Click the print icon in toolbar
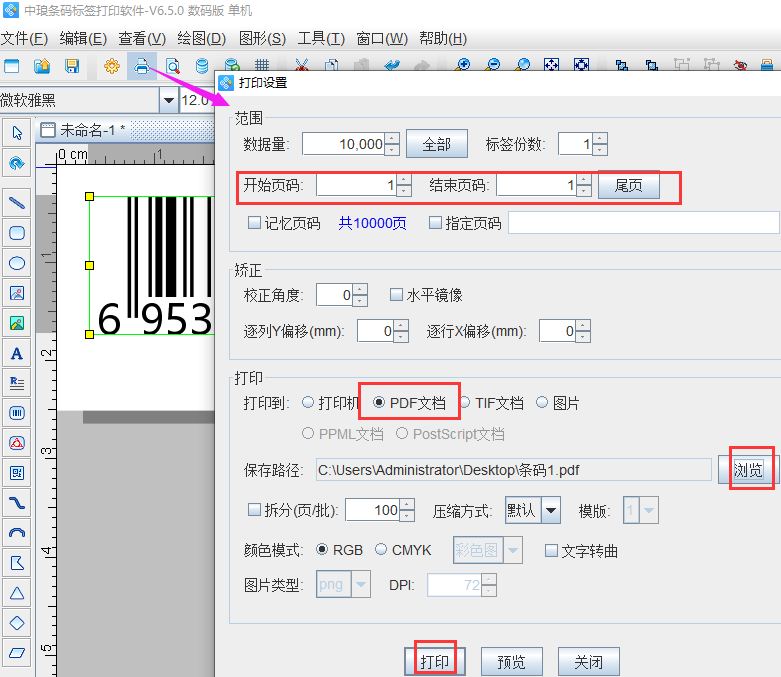781x677 pixels. point(142,66)
